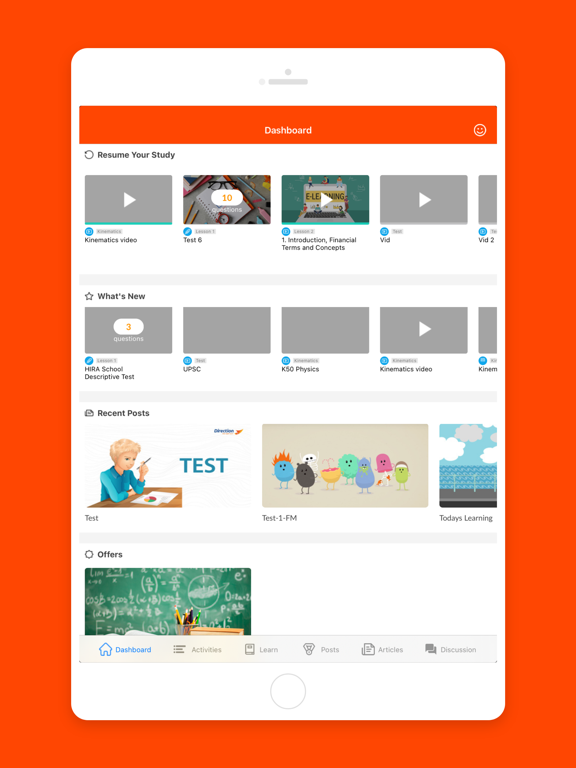Select the Dashboard tab label
The height and width of the screenshot is (768, 576).
tap(133, 649)
